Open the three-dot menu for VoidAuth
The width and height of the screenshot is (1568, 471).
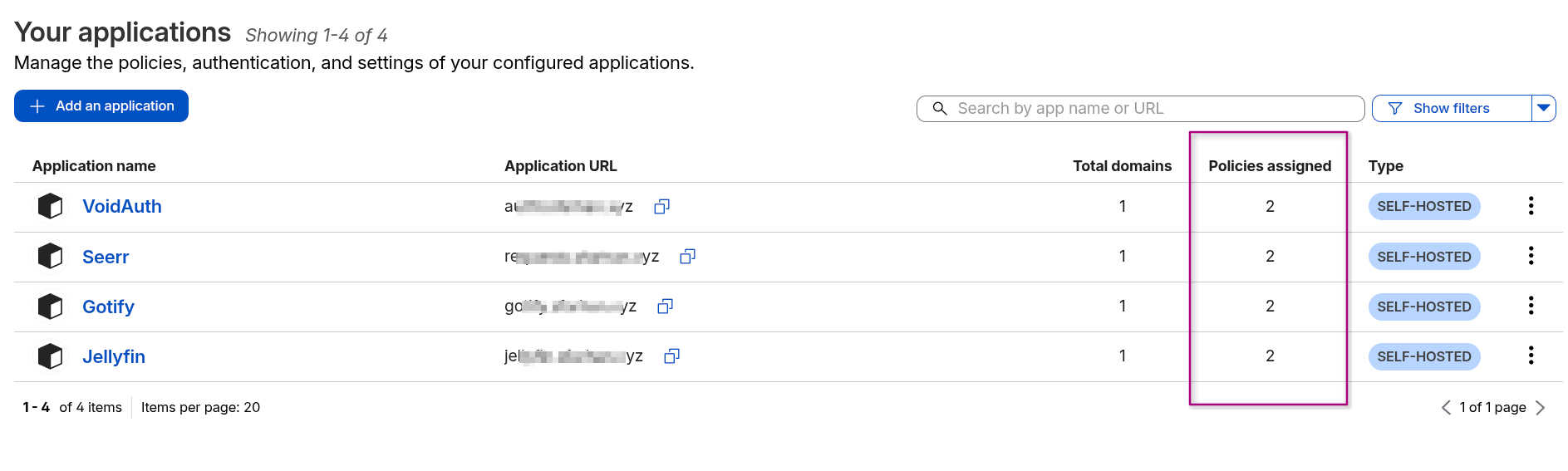[1531, 206]
